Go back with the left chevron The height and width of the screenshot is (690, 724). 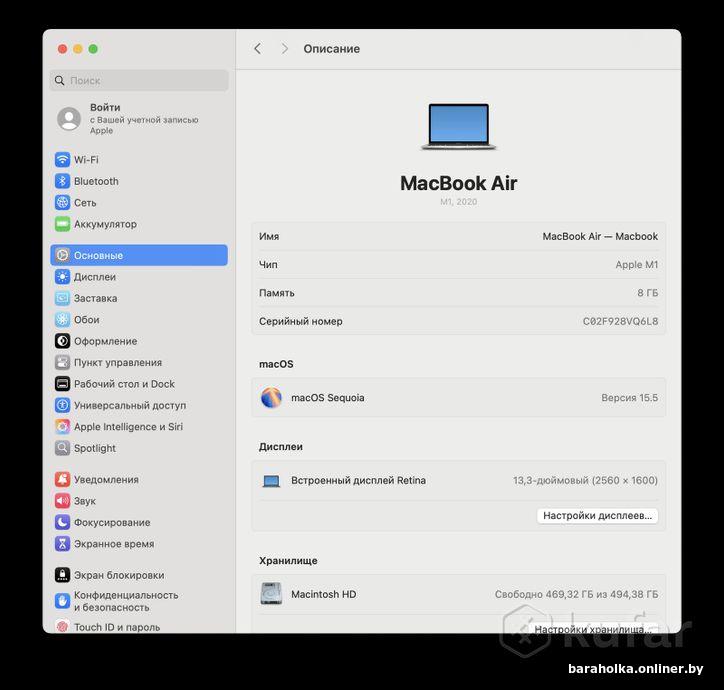pos(258,48)
